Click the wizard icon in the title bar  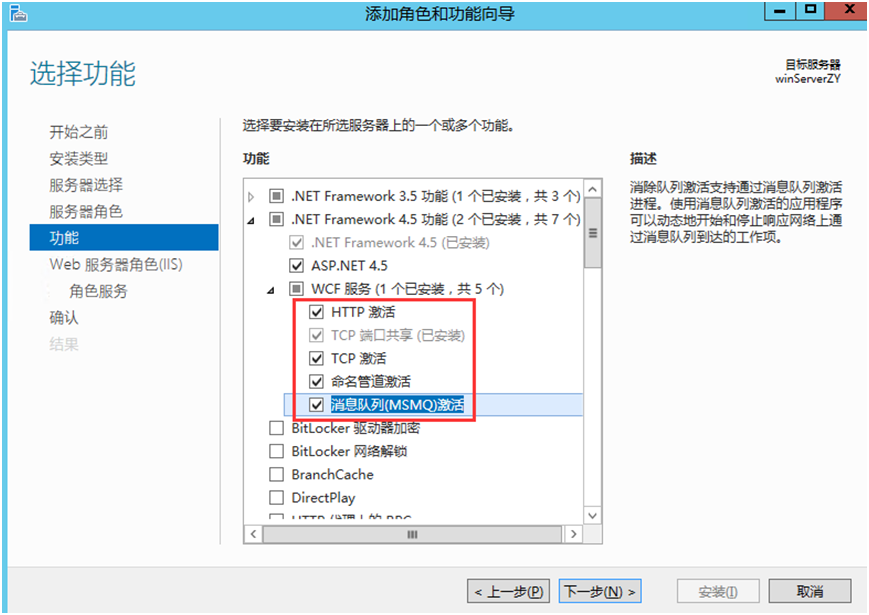[x=18, y=13]
